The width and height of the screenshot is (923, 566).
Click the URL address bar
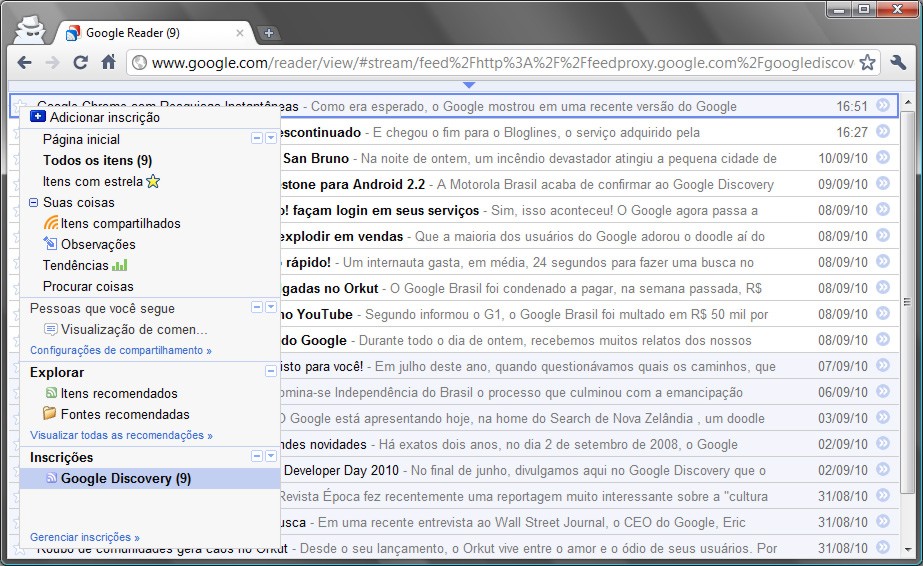pyautogui.click(x=502, y=62)
